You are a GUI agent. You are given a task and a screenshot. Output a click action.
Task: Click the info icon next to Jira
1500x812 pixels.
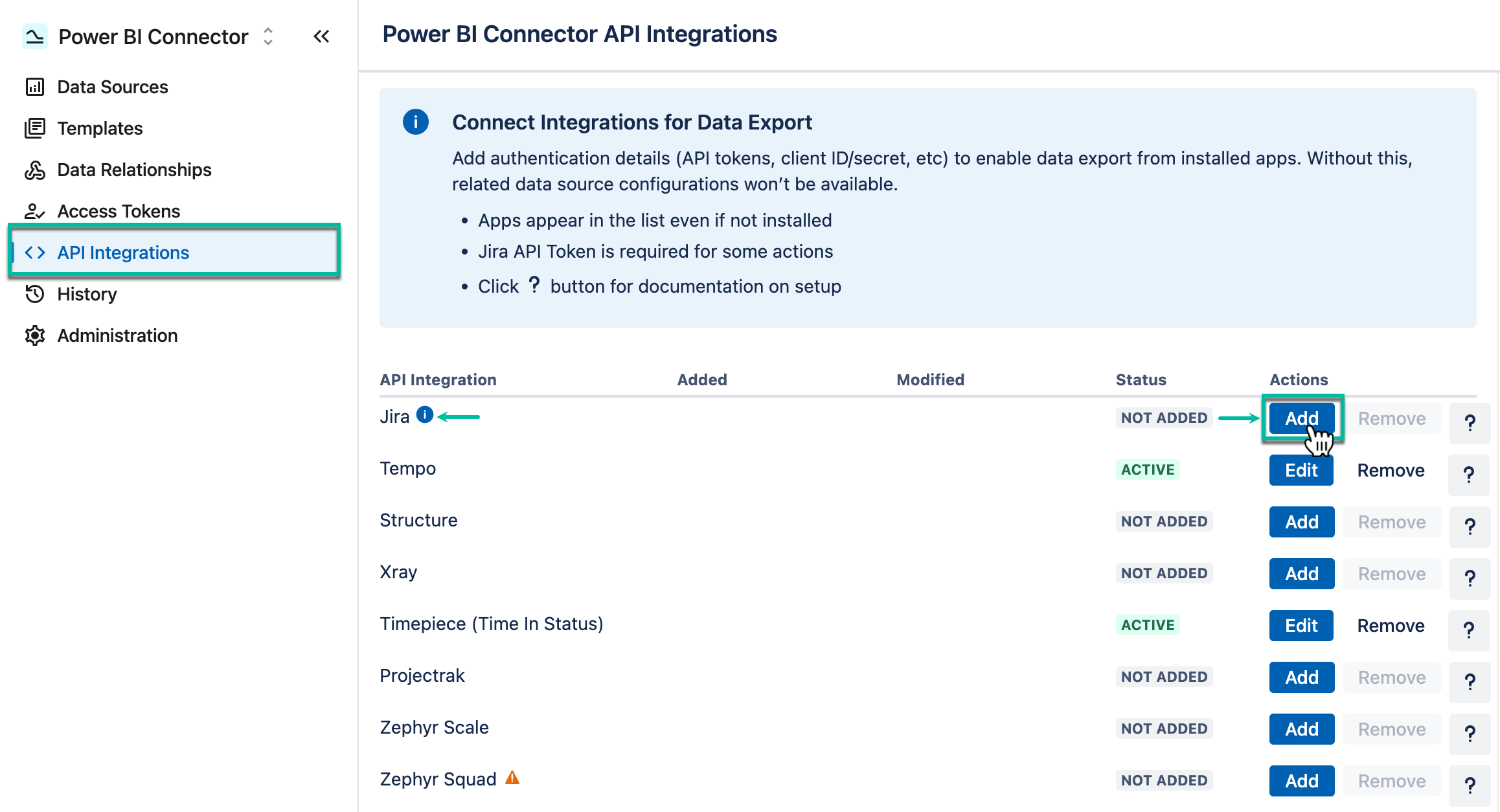click(425, 414)
